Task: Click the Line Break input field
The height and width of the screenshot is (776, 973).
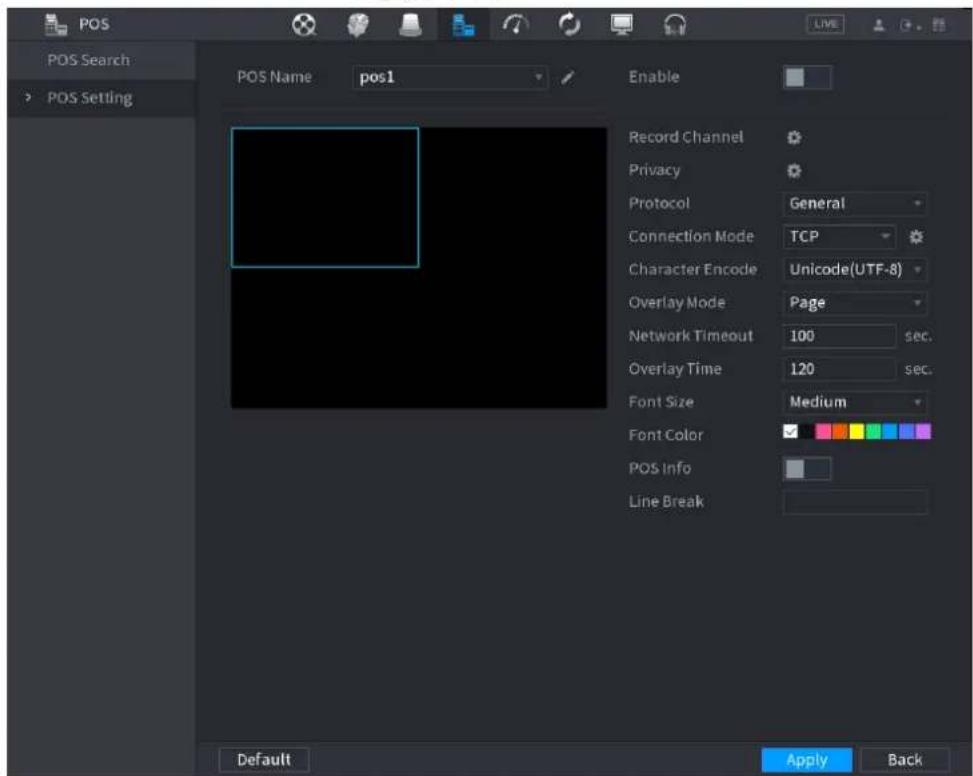Action: coord(855,502)
